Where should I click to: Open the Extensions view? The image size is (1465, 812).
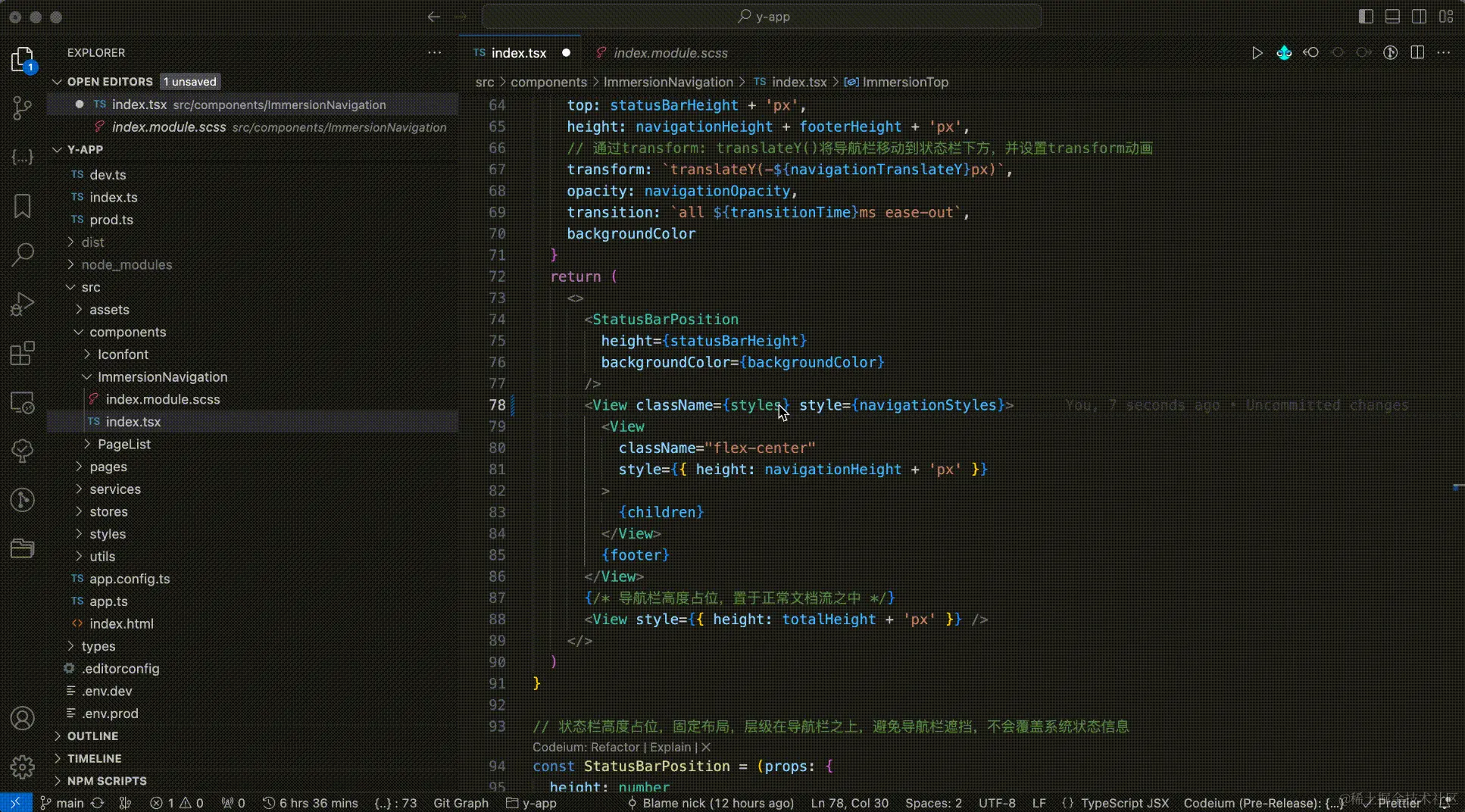pos(23,353)
